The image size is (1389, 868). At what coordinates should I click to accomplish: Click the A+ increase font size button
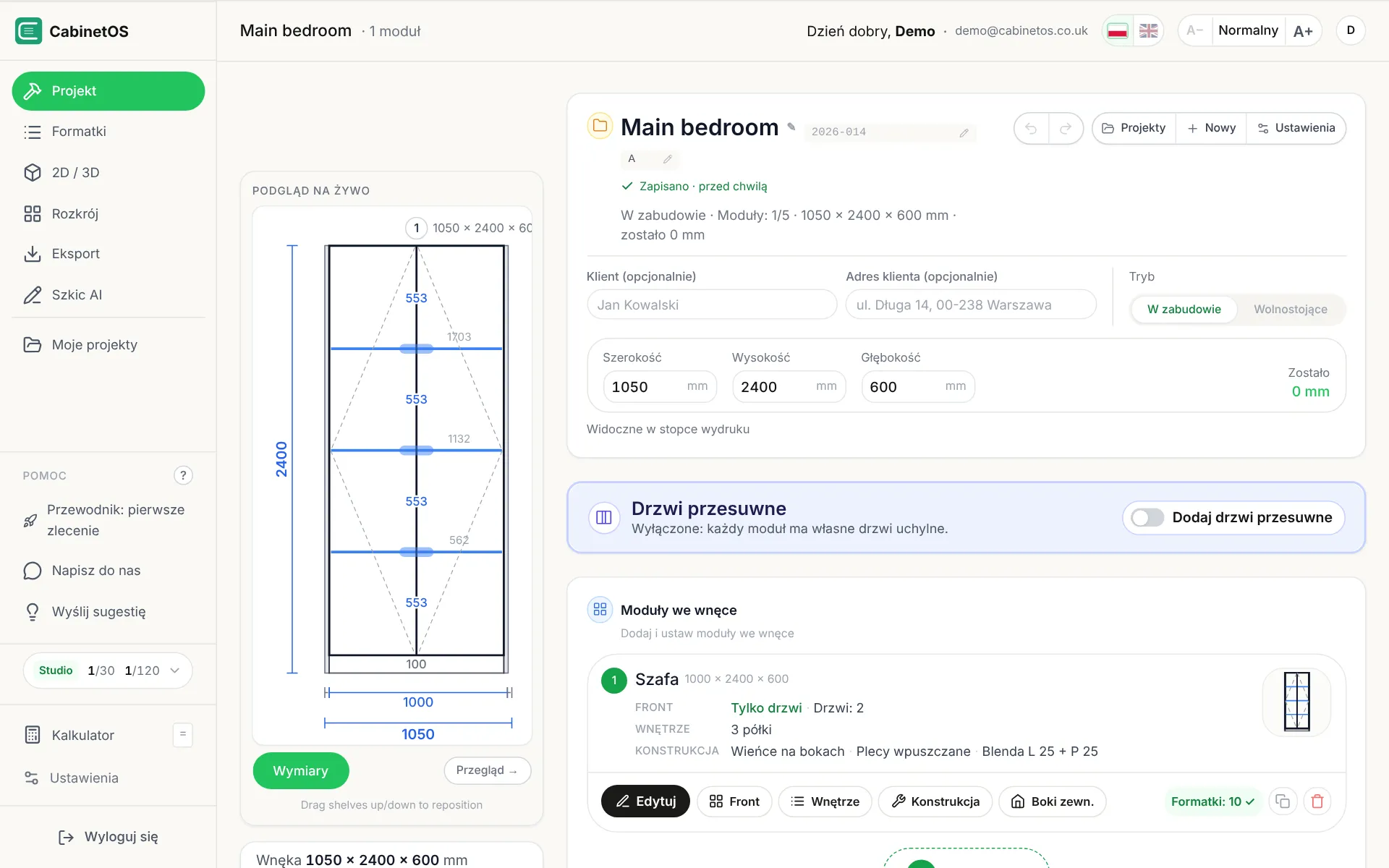click(x=1303, y=31)
